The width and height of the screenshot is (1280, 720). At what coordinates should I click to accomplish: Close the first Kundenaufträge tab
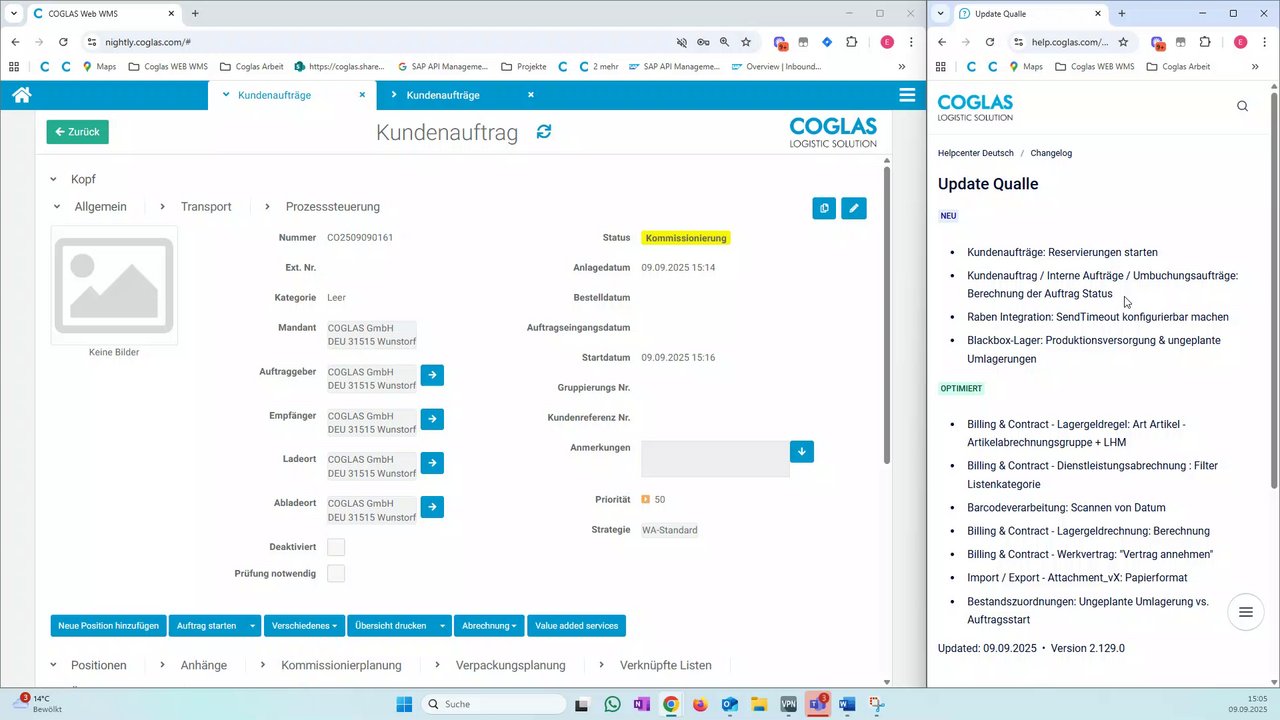(x=362, y=95)
